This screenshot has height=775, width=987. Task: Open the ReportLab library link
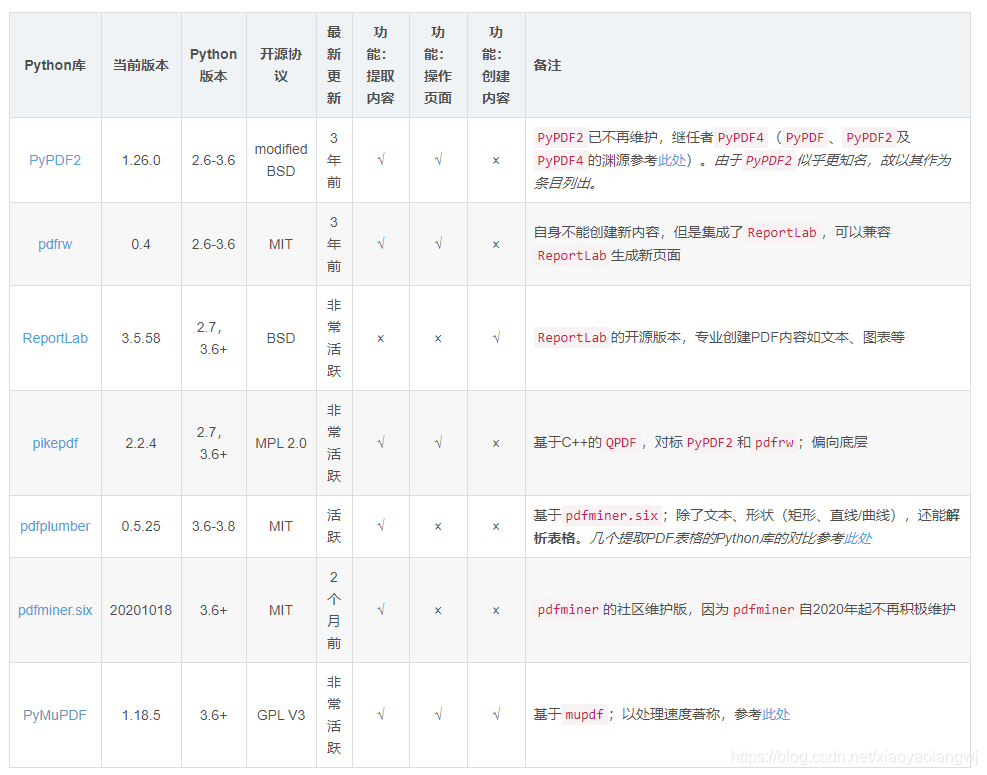(55, 338)
